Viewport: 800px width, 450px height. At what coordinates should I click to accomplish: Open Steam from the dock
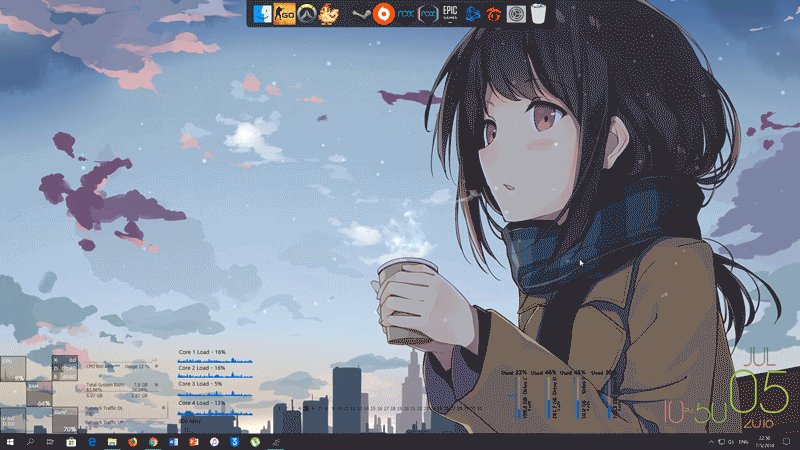(361, 14)
